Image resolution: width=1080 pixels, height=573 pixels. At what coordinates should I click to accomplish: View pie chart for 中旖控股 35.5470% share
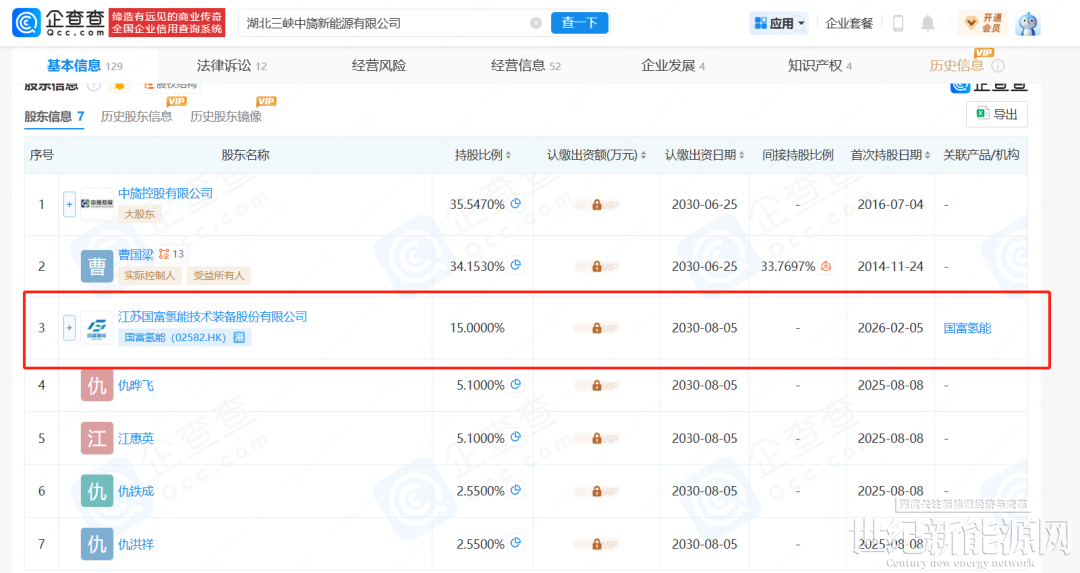click(x=516, y=204)
